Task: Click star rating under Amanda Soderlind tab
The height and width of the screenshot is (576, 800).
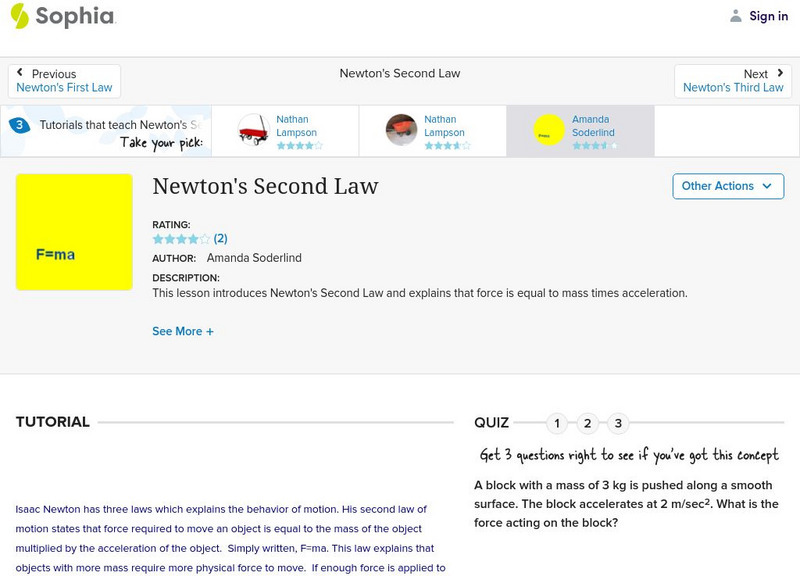Action: (595, 145)
